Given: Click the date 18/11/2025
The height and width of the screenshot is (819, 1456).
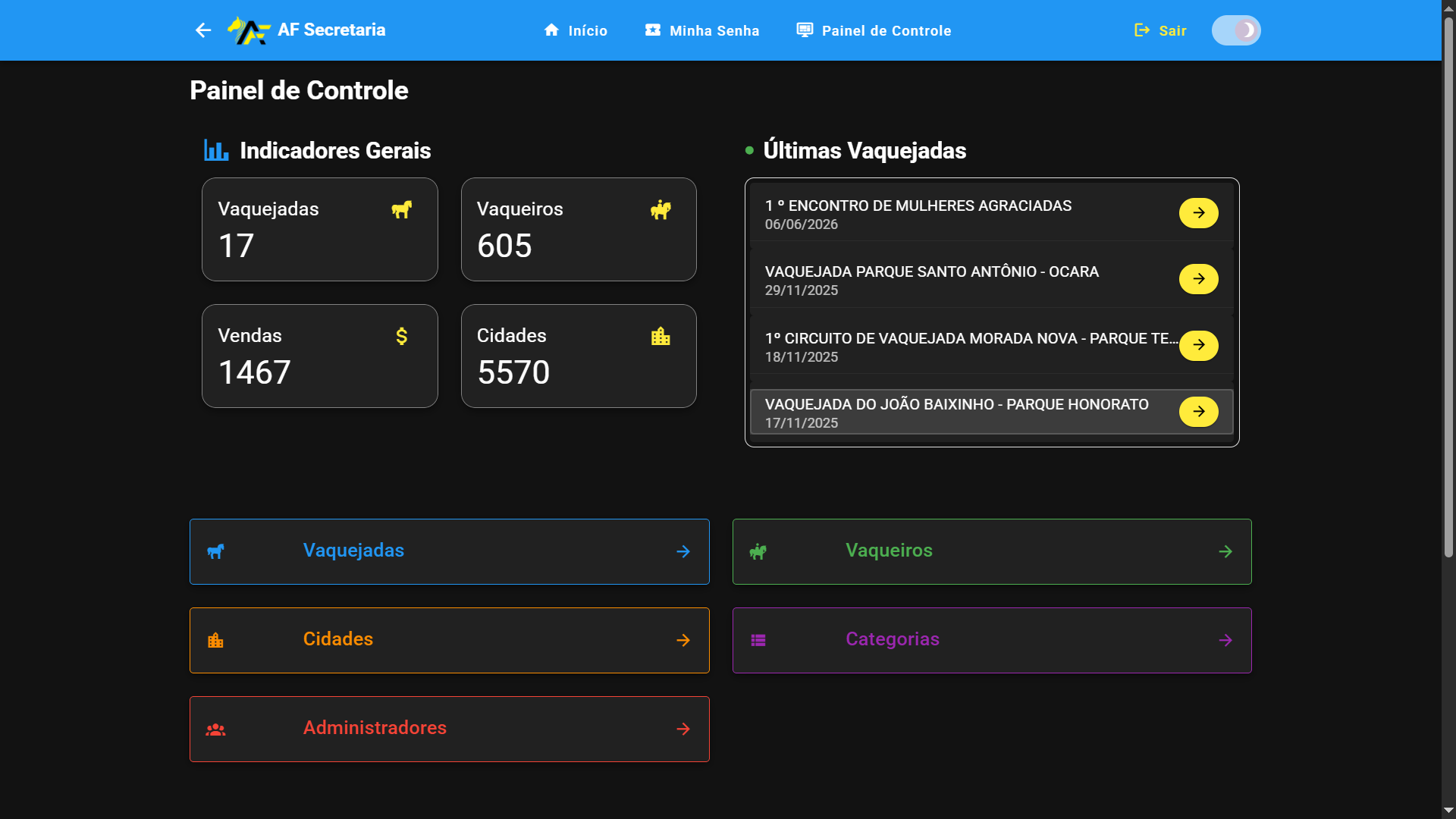Looking at the screenshot, I should tap(801, 357).
